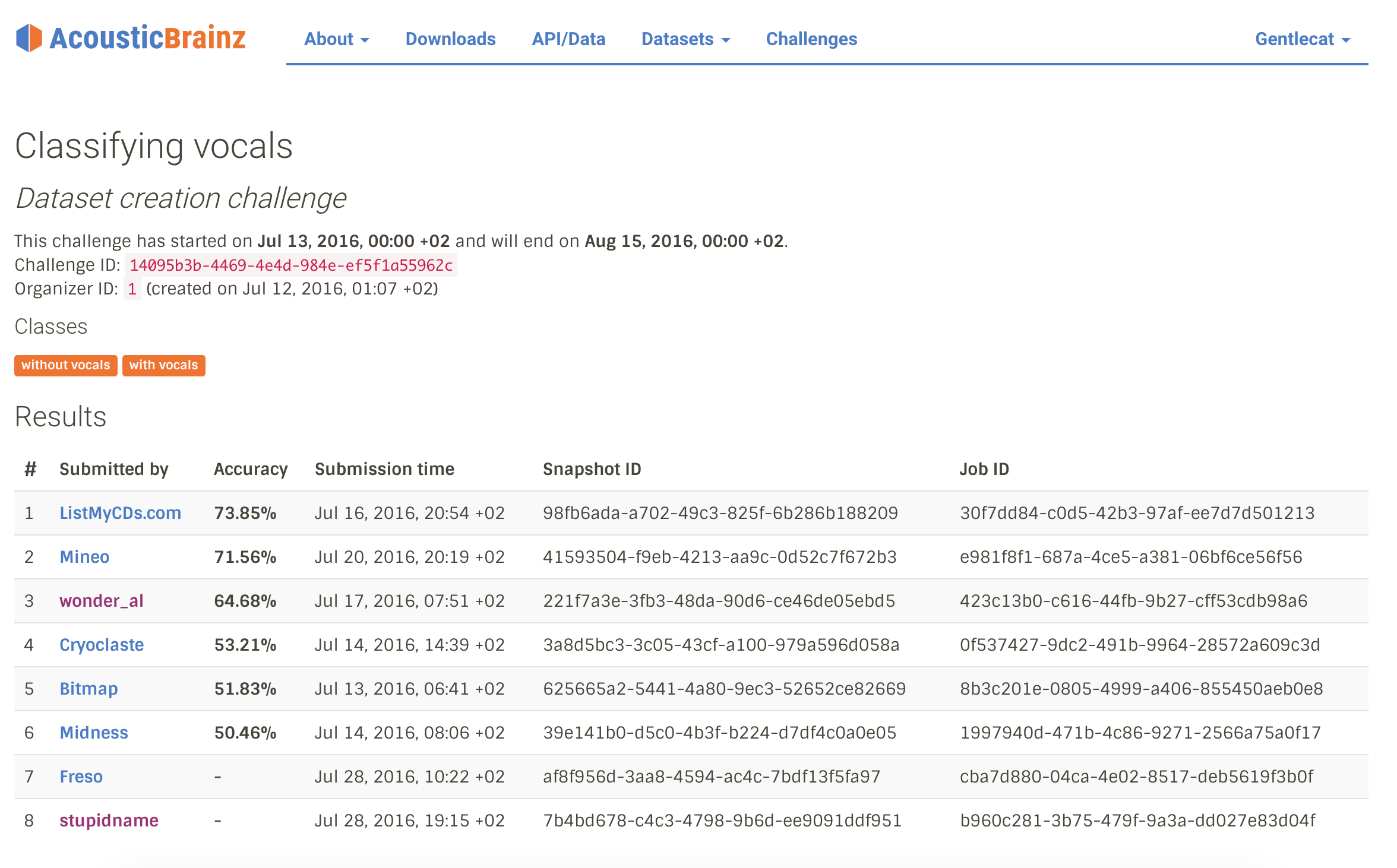Navigate to the Challenges page
1397x868 pixels.
tap(811, 39)
